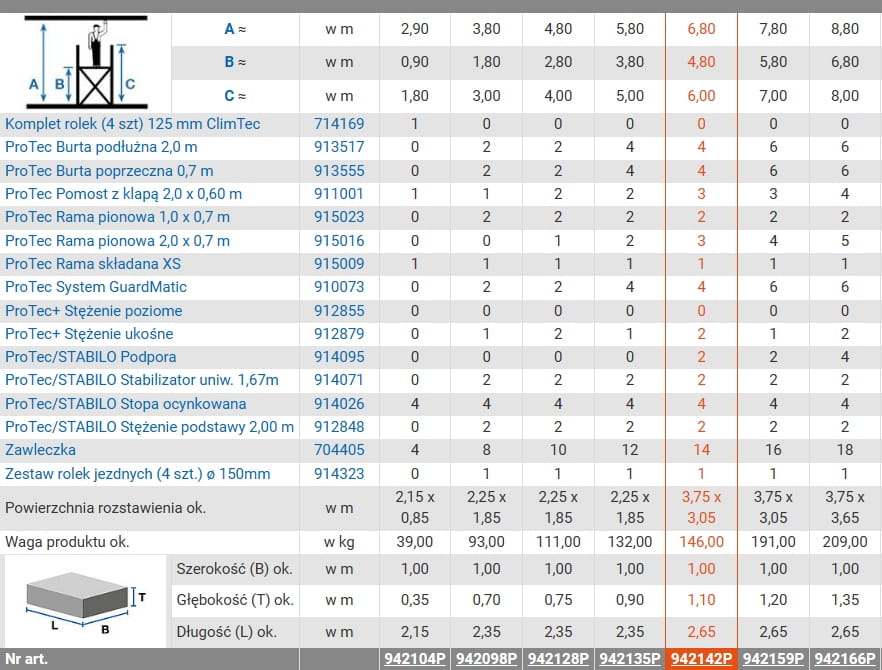Viewport: 882px width, 670px height.
Task: Click the scaffold height diagram image
Action: click(x=85, y=62)
